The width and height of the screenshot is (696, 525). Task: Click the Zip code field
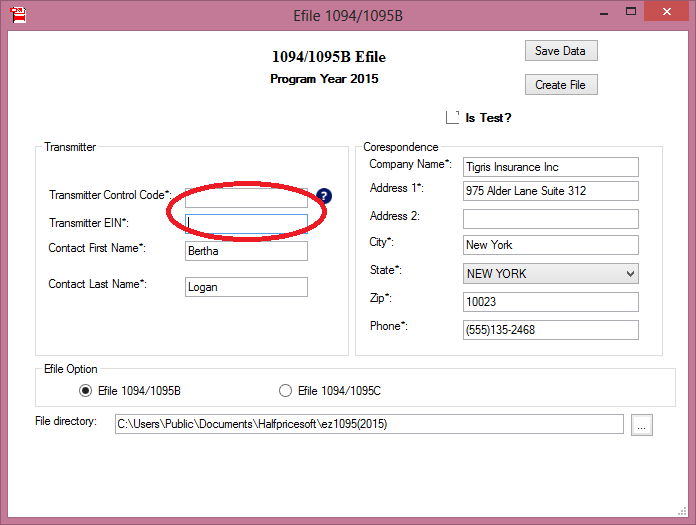pos(550,302)
